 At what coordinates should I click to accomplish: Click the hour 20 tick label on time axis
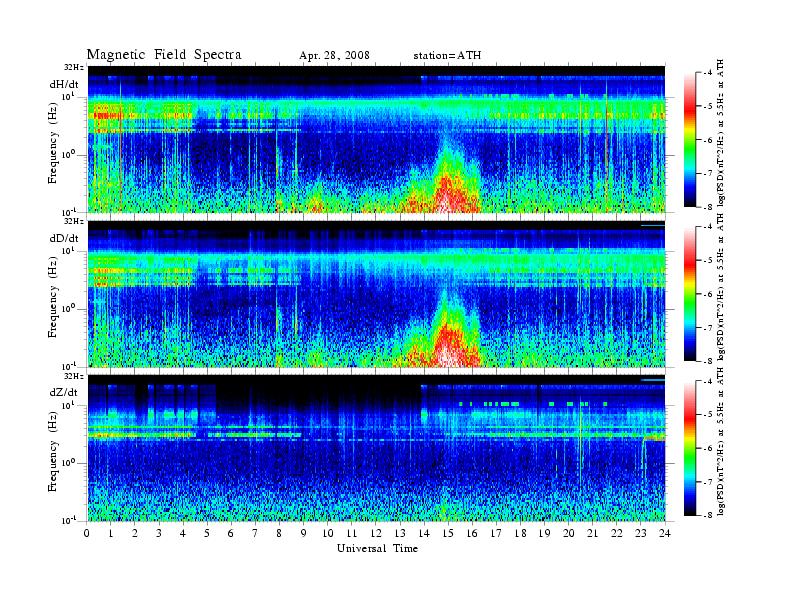(569, 533)
